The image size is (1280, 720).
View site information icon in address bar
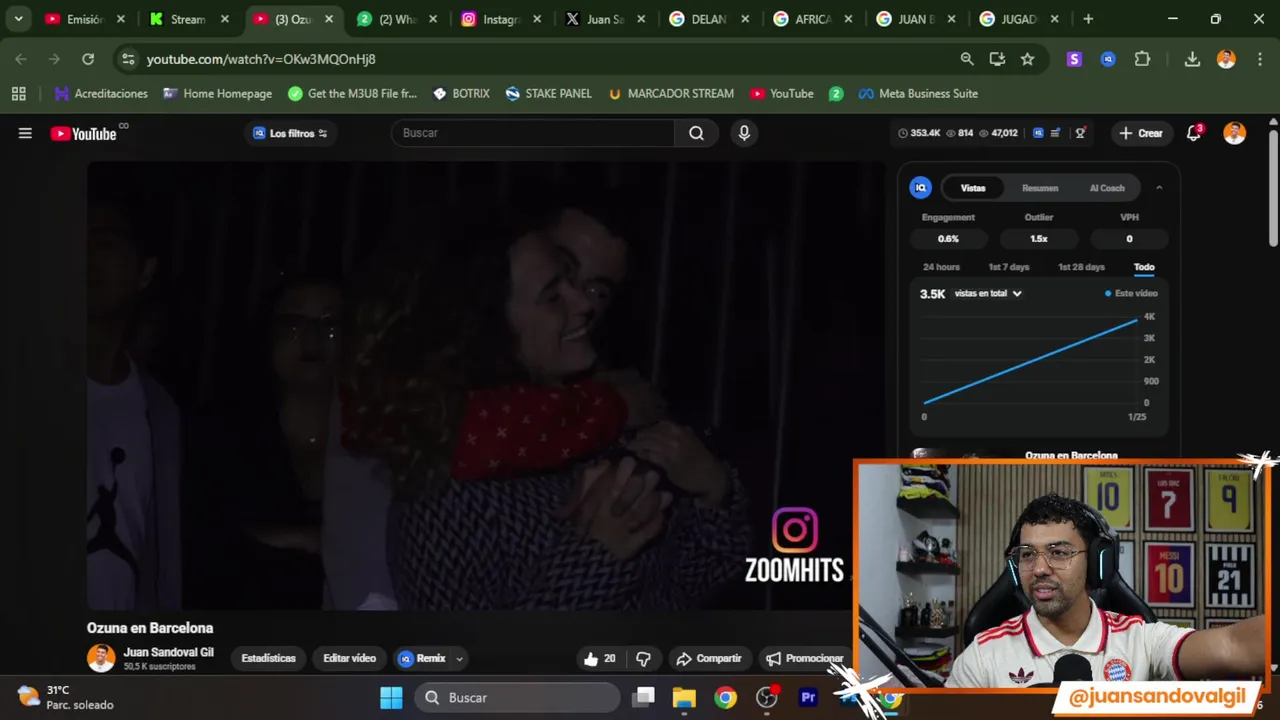pos(128,59)
